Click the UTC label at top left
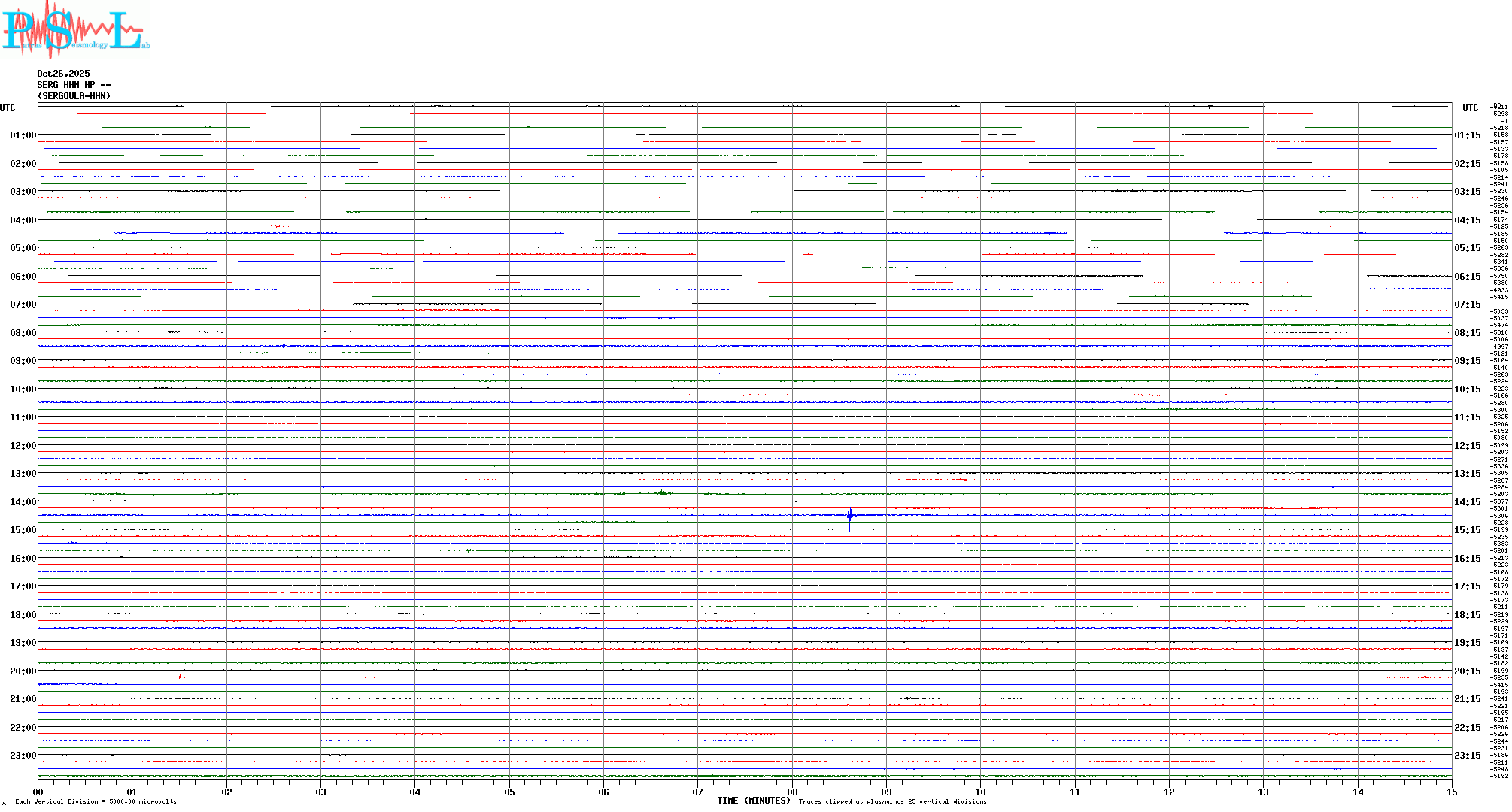 (x=8, y=108)
